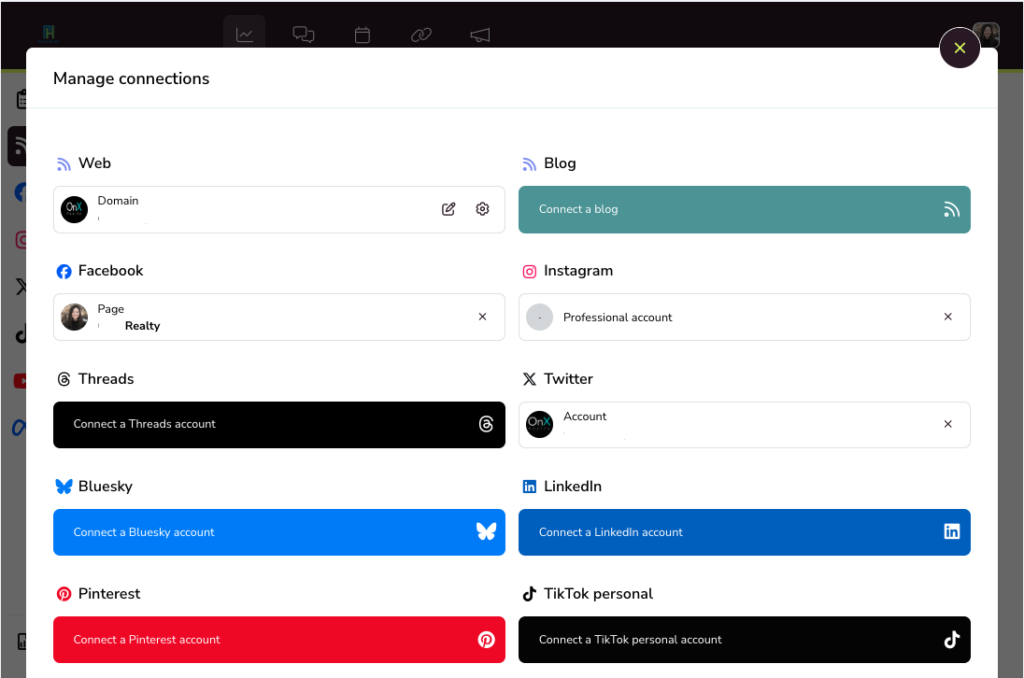Click Connect a Threads account

click(x=279, y=425)
